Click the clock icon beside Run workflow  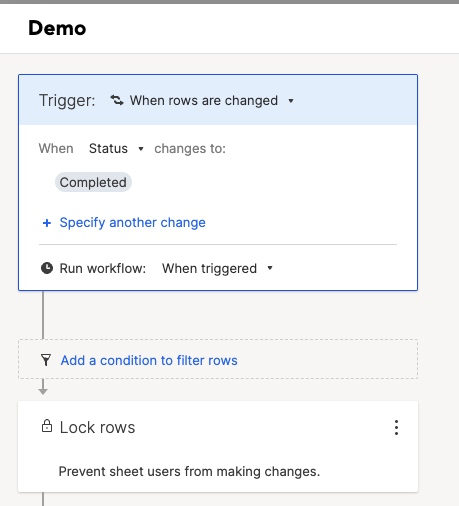click(47, 268)
